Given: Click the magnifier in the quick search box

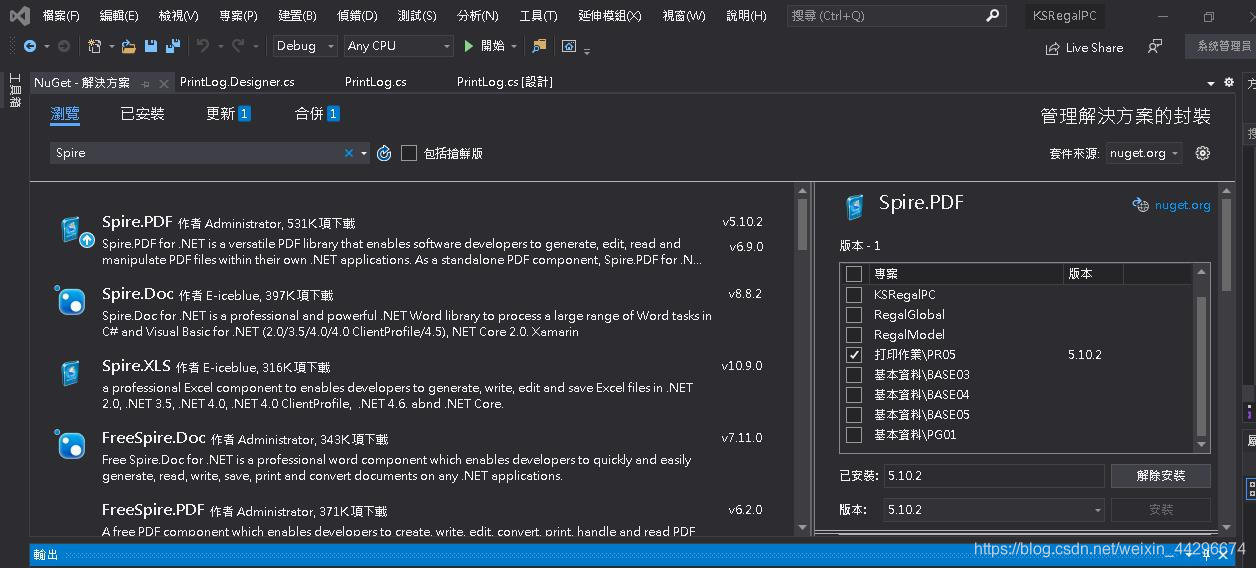Looking at the screenshot, I should [992, 16].
